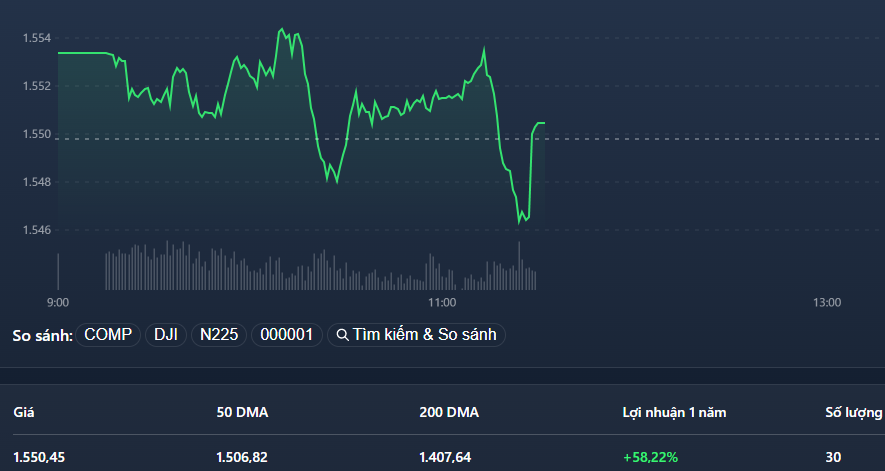Click the 1.546 price axis label
The height and width of the screenshot is (471, 885).
click(x=37, y=230)
